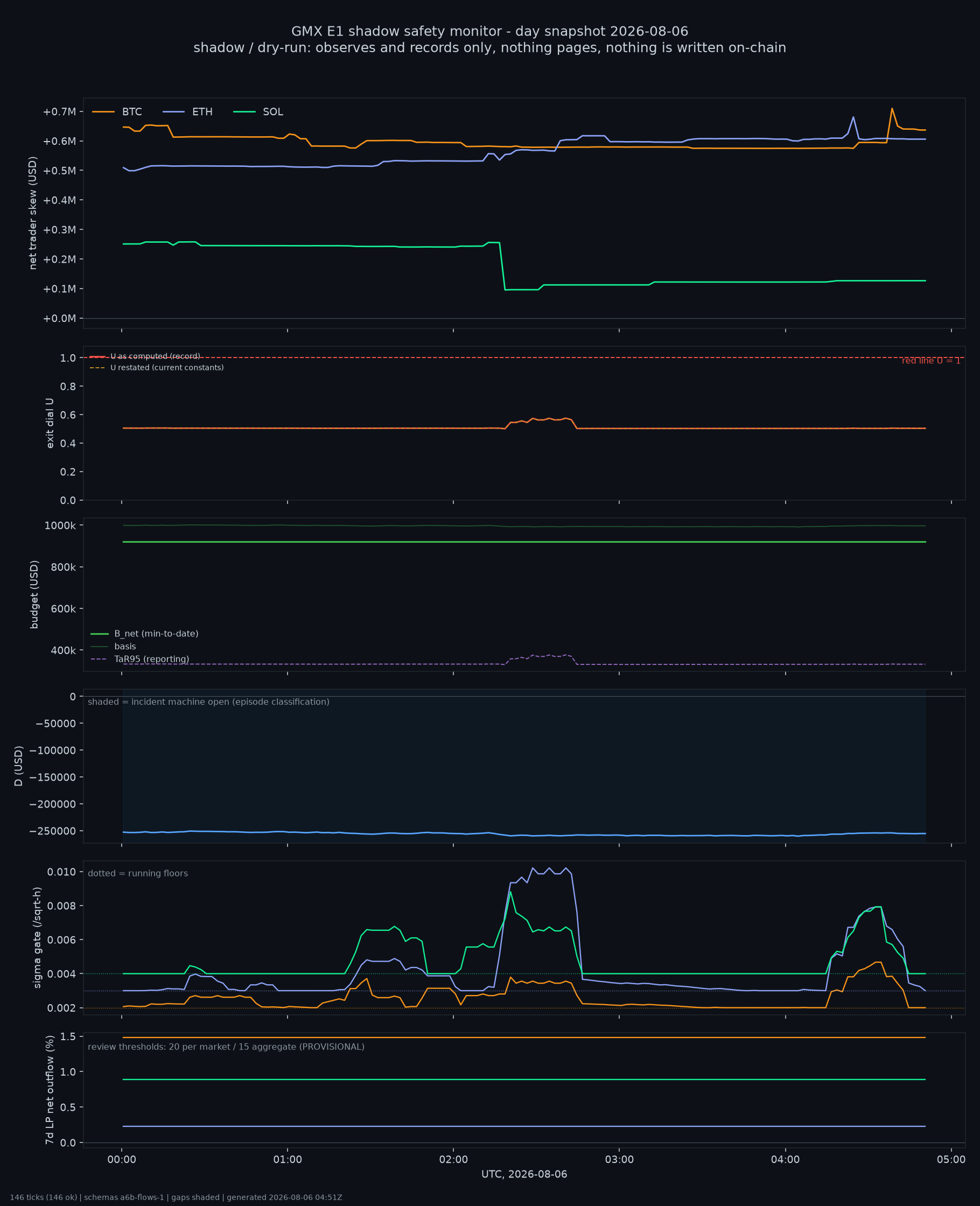This screenshot has height=1206, width=980.
Task: Click the +0.3M skew tick label
Action: (59, 230)
